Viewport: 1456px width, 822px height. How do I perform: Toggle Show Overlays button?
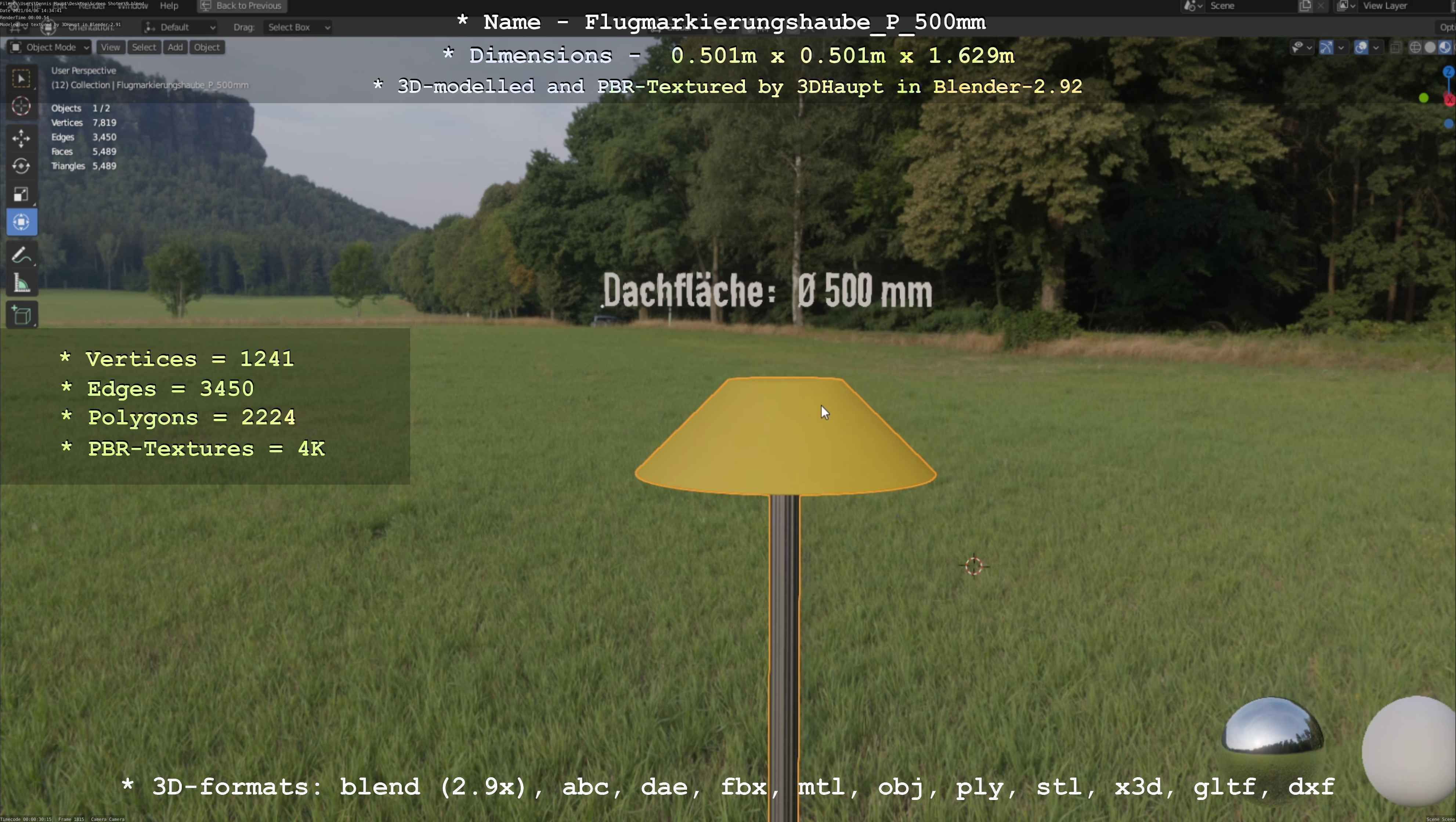pyautogui.click(x=1361, y=47)
